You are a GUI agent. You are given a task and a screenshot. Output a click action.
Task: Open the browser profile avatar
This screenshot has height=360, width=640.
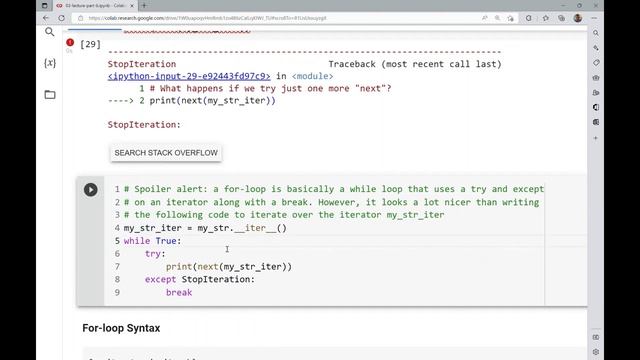point(578,18)
